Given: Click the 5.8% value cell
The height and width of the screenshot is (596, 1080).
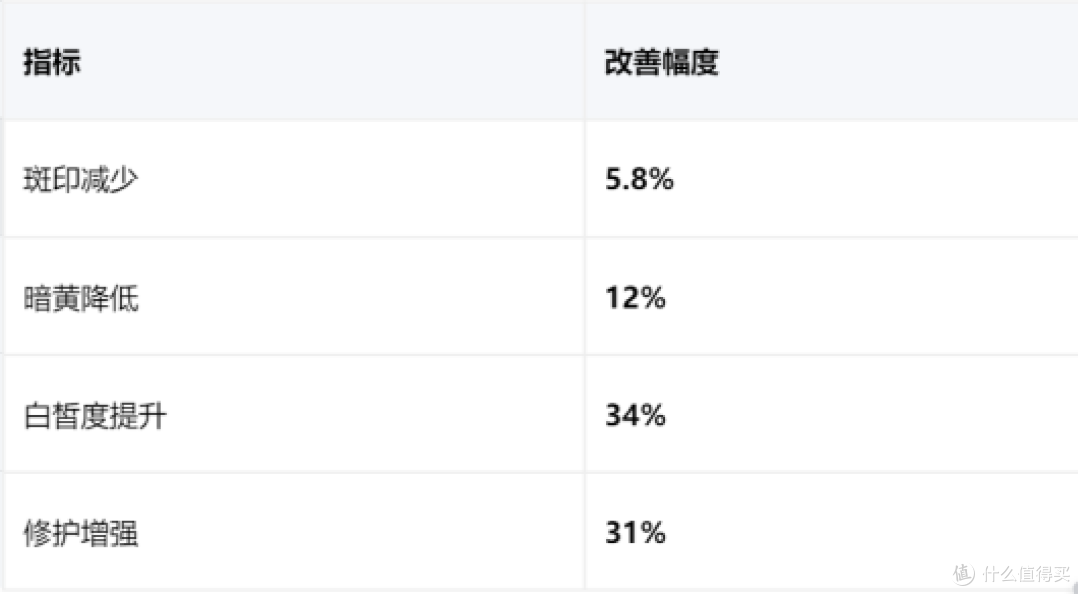Looking at the screenshot, I should (639, 179).
